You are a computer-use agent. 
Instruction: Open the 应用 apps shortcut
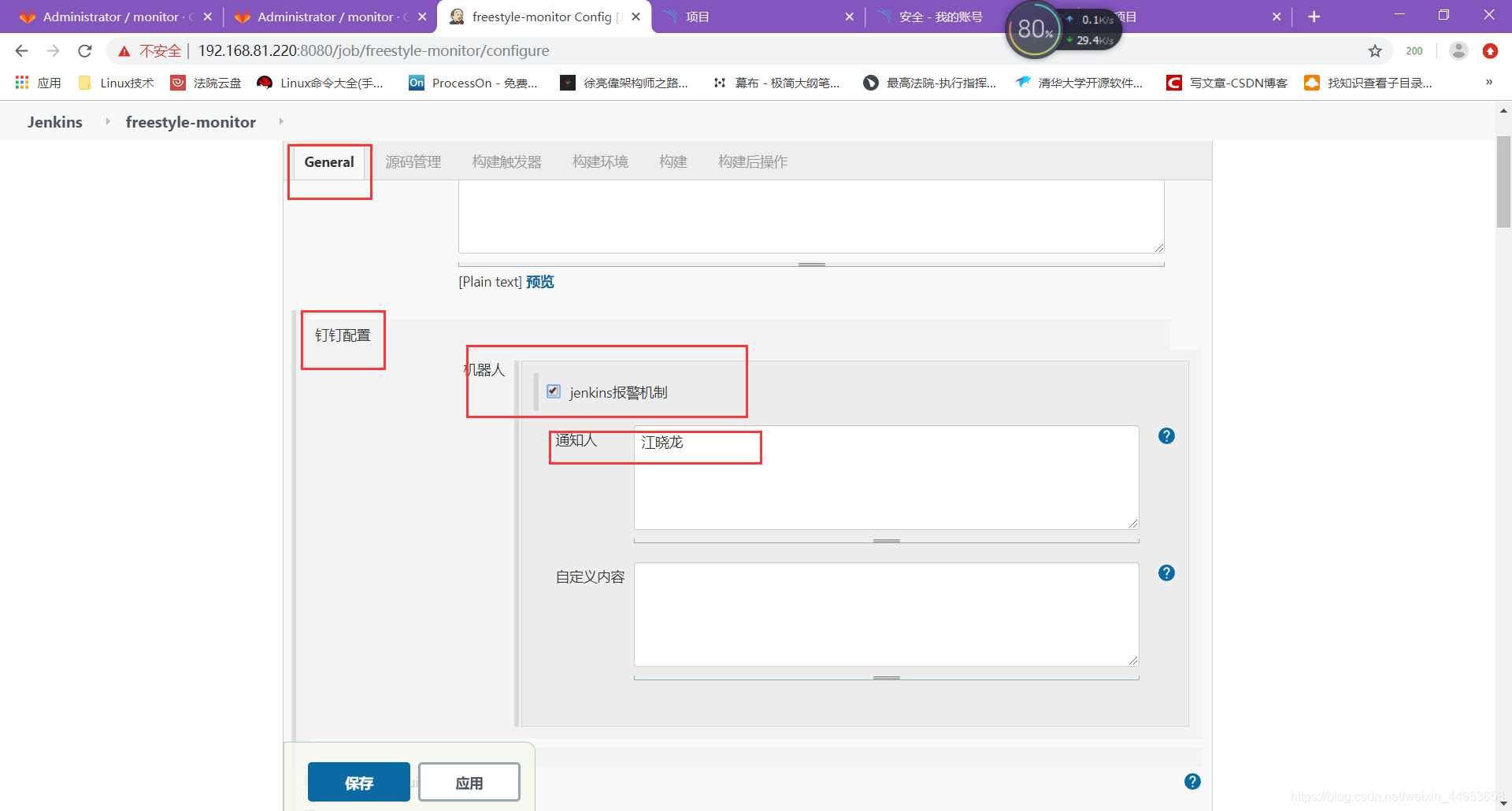[38, 83]
